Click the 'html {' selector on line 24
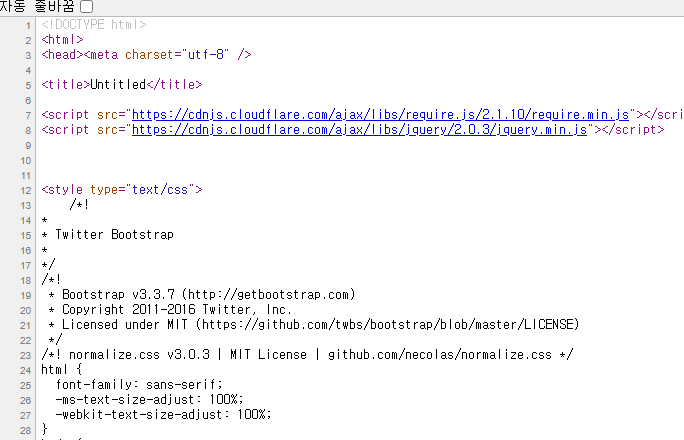 pyautogui.click(x=62, y=370)
